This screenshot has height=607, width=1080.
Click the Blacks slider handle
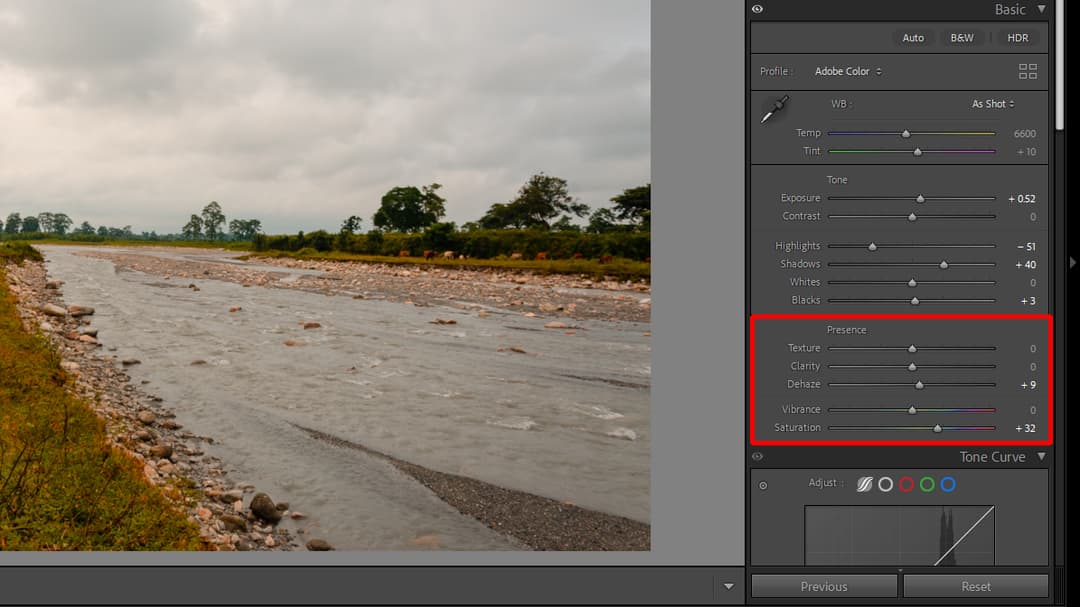tap(915, 301)
